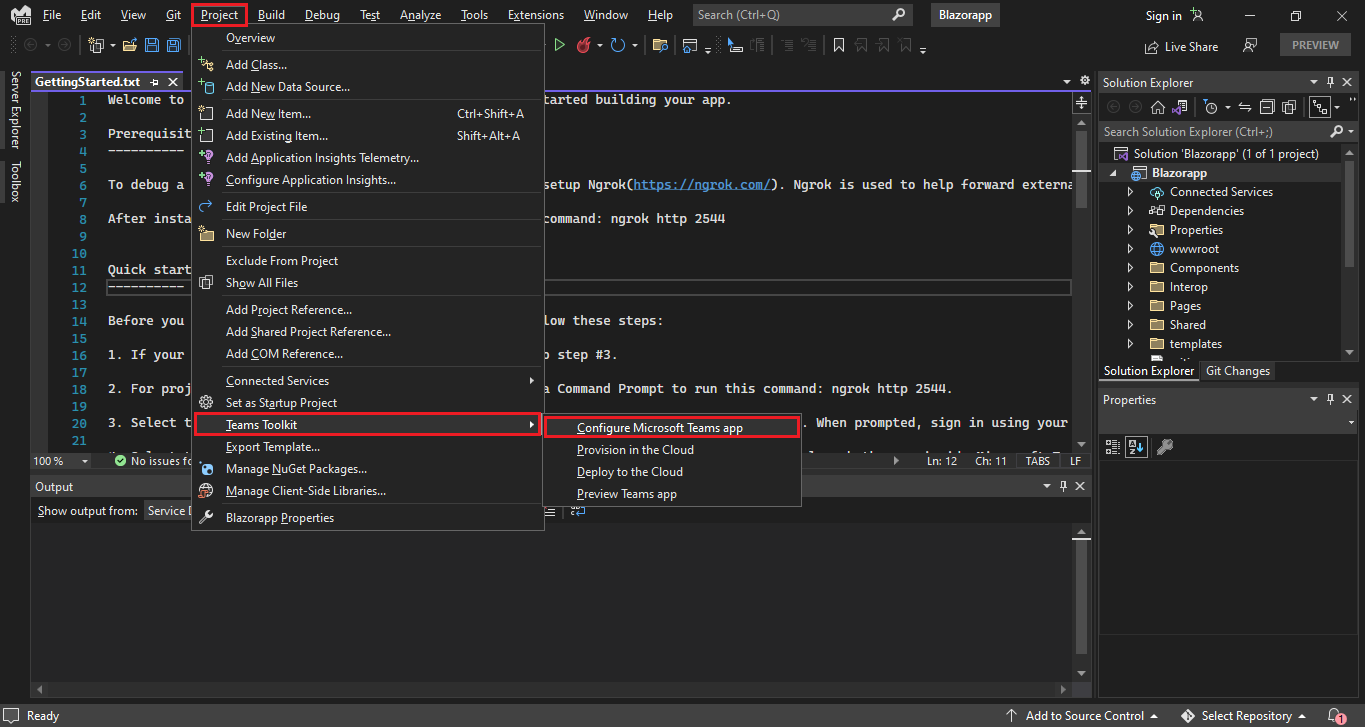
Task: Toggle Show All Files in Solution Explorer
Action: pyautogui.click(x=1289, y=107)
